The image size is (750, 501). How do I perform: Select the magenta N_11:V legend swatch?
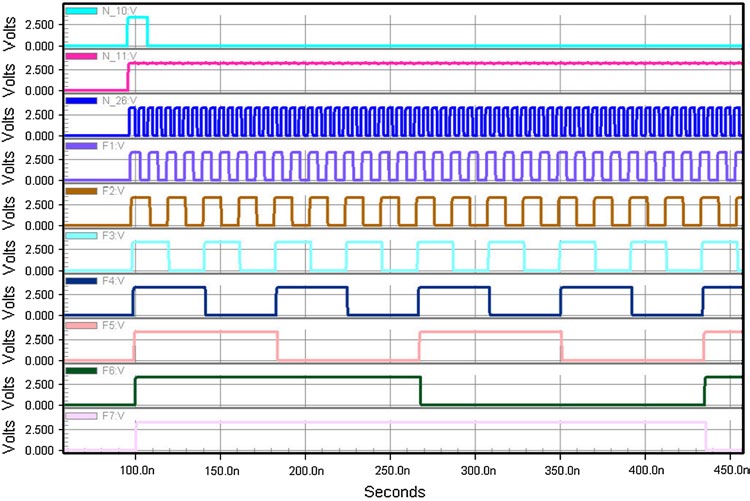[81, 56]
